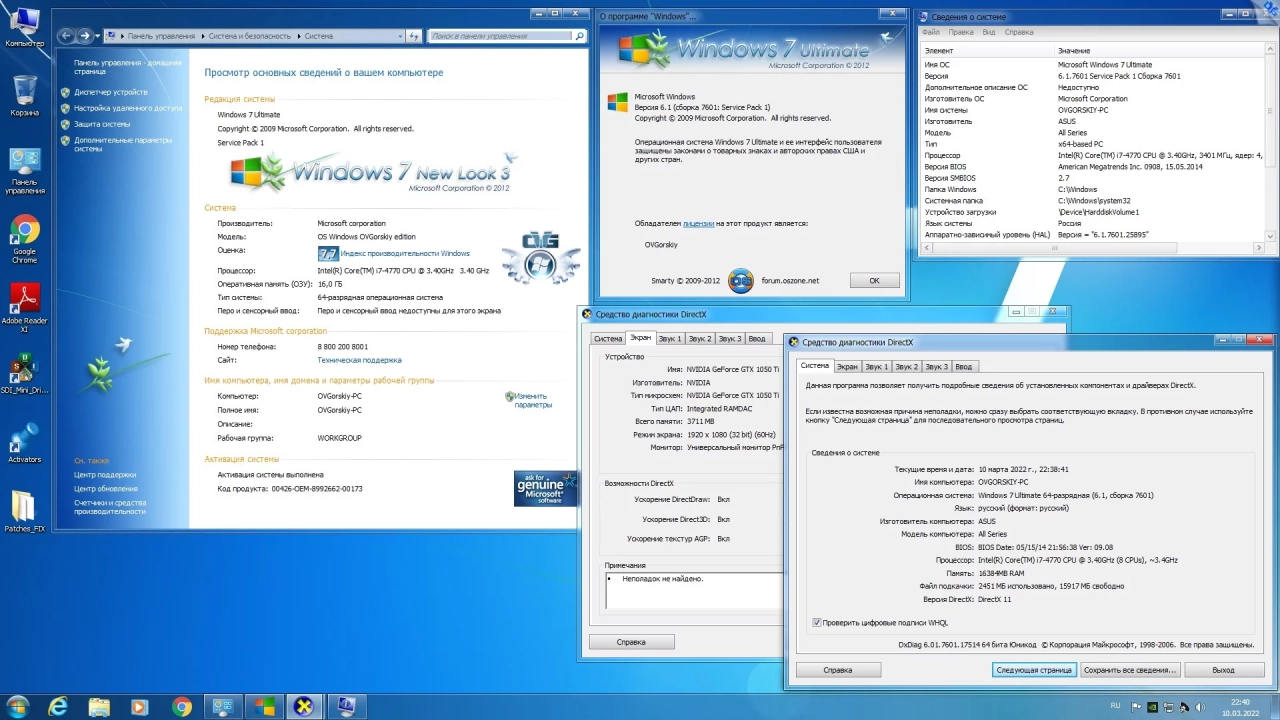Open the Корзина recycle bin icon

(24, 96)
